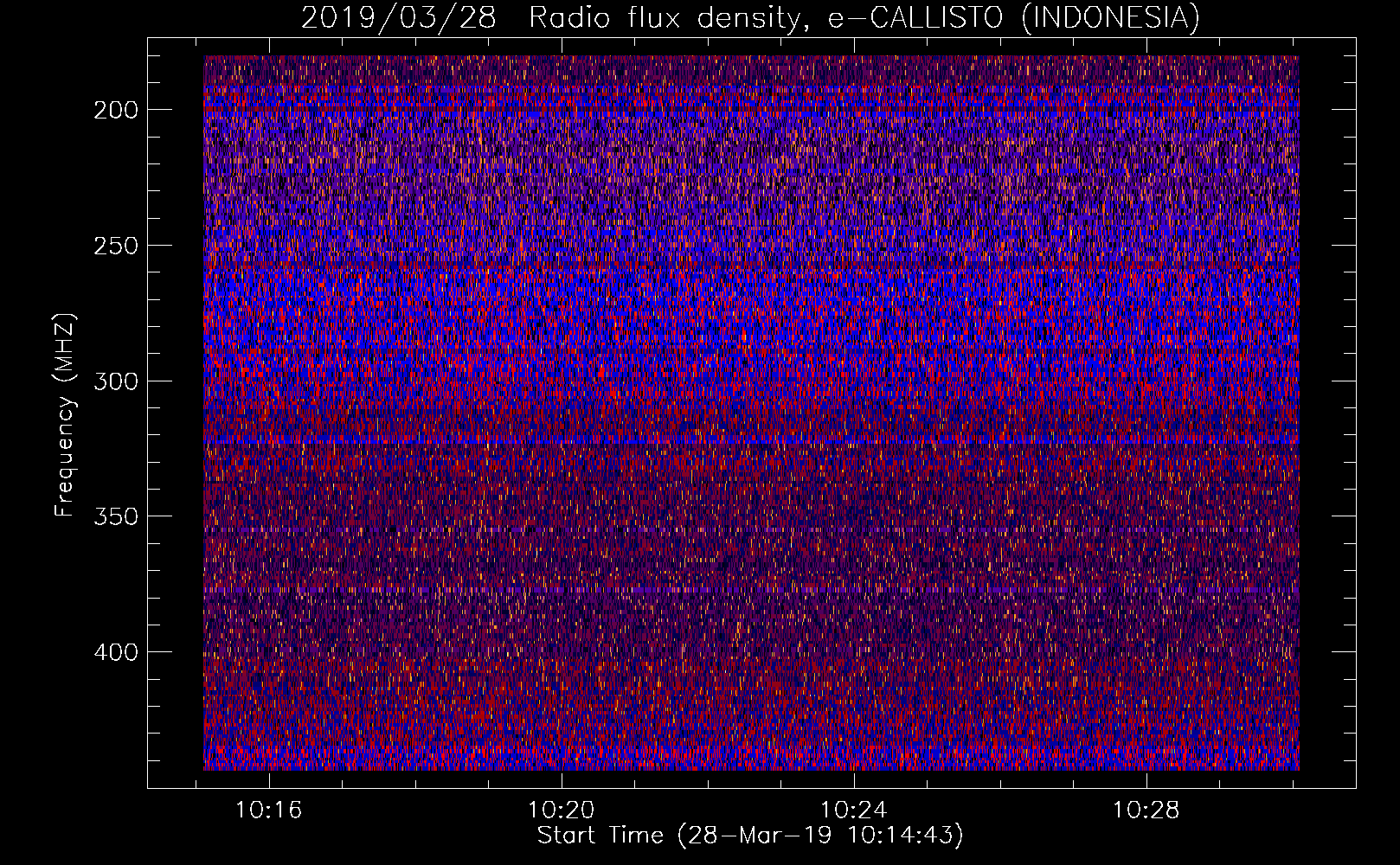The height and width of the screenshot is (865, 1400).
Task: Click the 300 frequency tick label
Action: click(x=116, y=381)
